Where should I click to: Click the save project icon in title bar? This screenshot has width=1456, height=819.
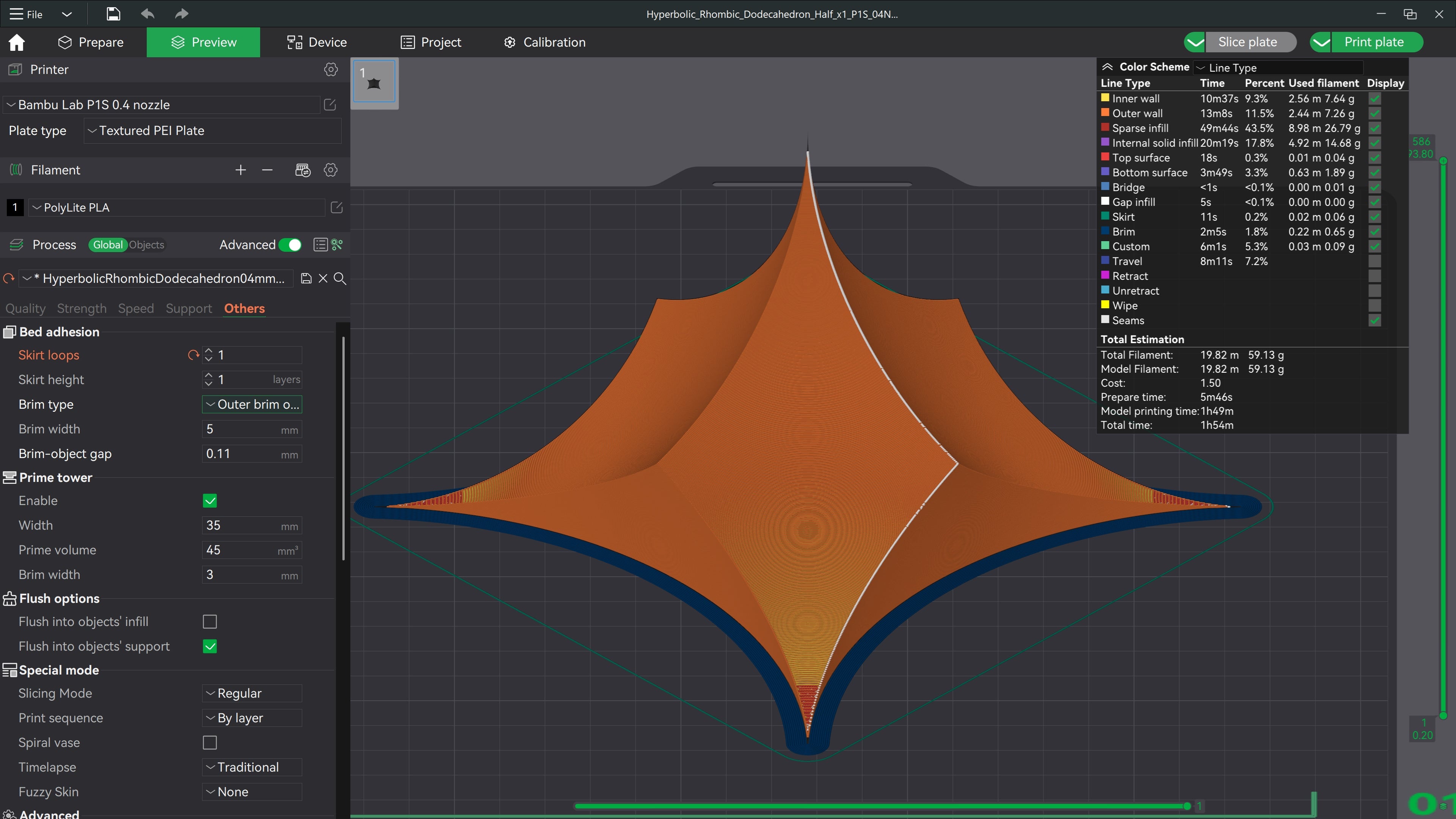point(113,14)
